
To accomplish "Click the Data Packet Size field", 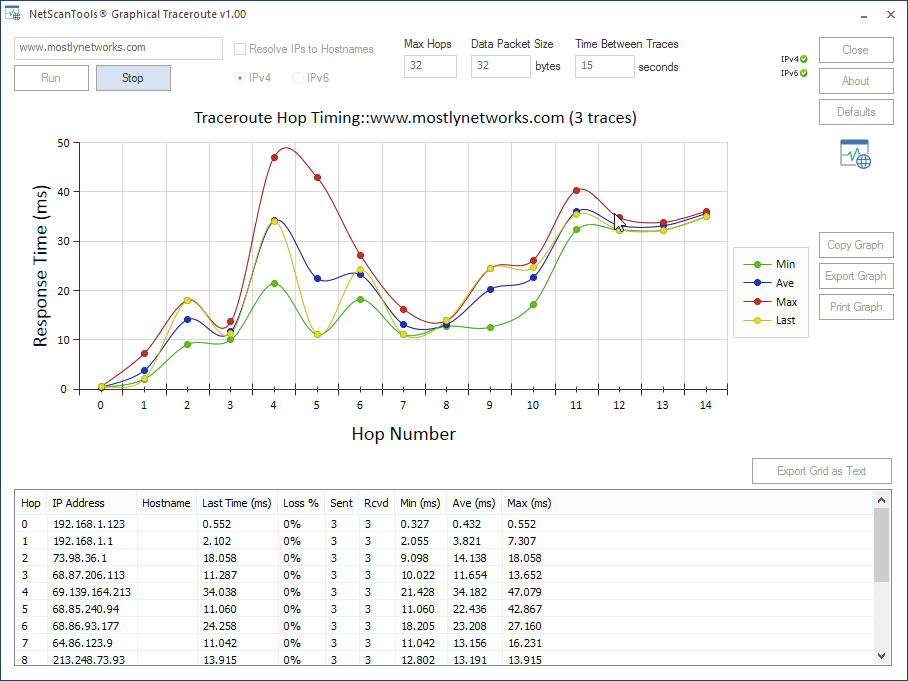I will click(x=500, y=66).
